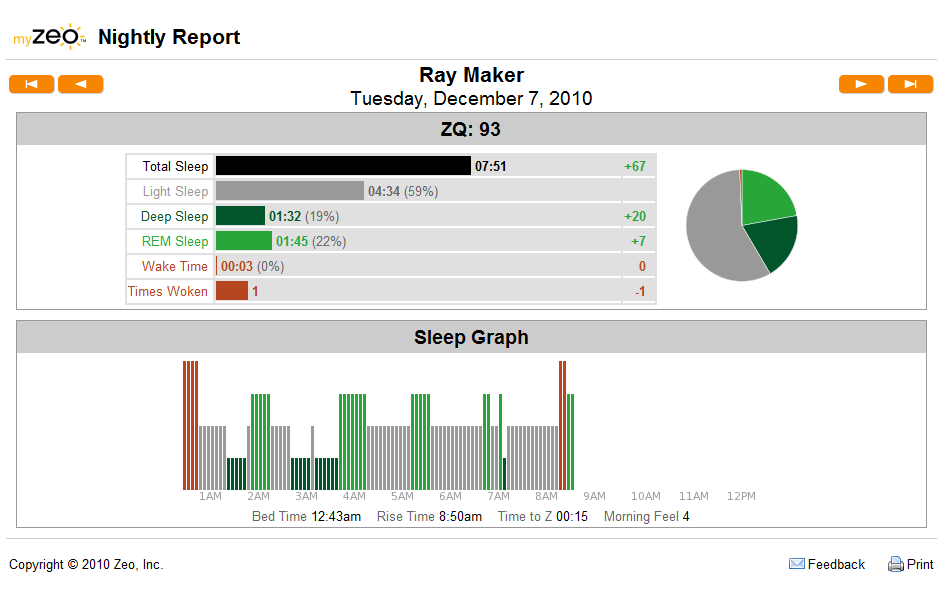The image size is (947, 600).
Task: Go to the previous night's report
Action: (x=80, y=84)
